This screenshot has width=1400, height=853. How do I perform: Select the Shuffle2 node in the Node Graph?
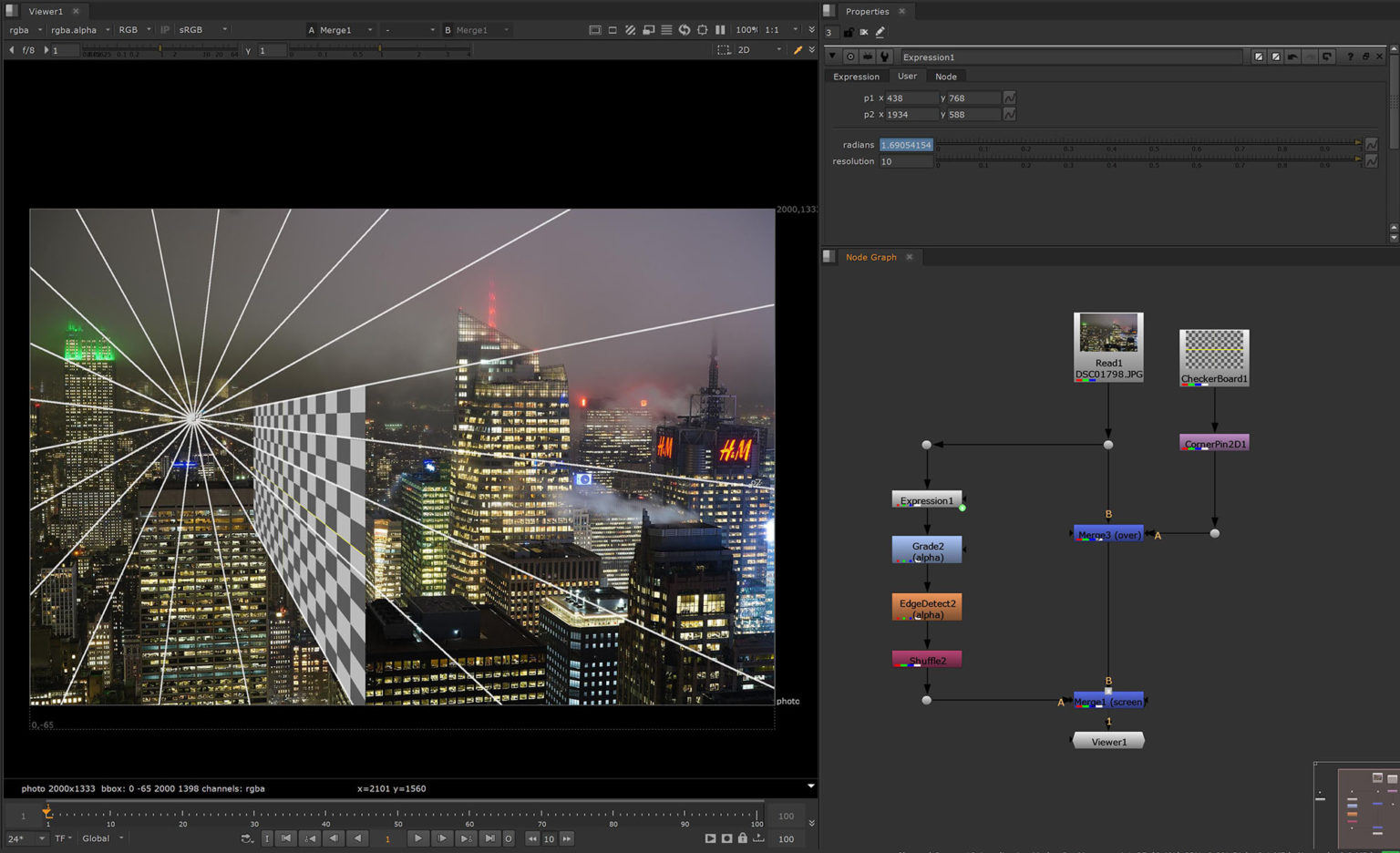[926, 659]
